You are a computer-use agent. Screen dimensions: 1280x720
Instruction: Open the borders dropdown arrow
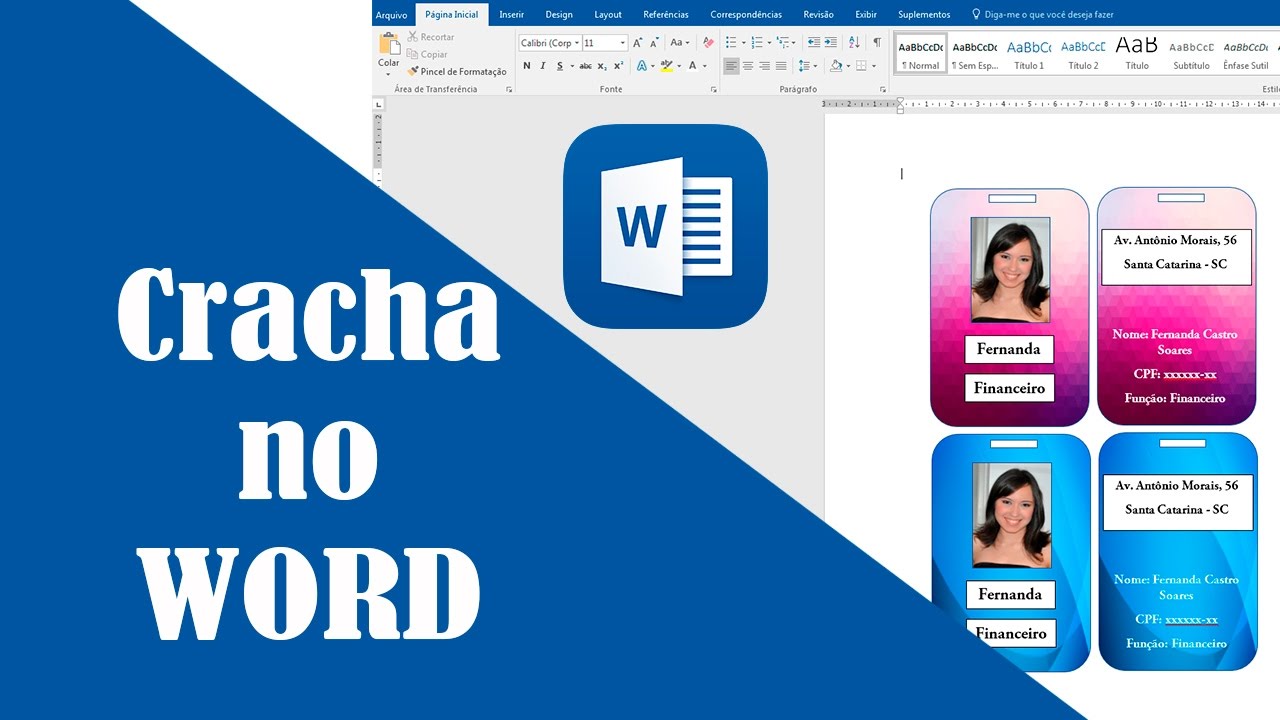click(x=873, y=66)
